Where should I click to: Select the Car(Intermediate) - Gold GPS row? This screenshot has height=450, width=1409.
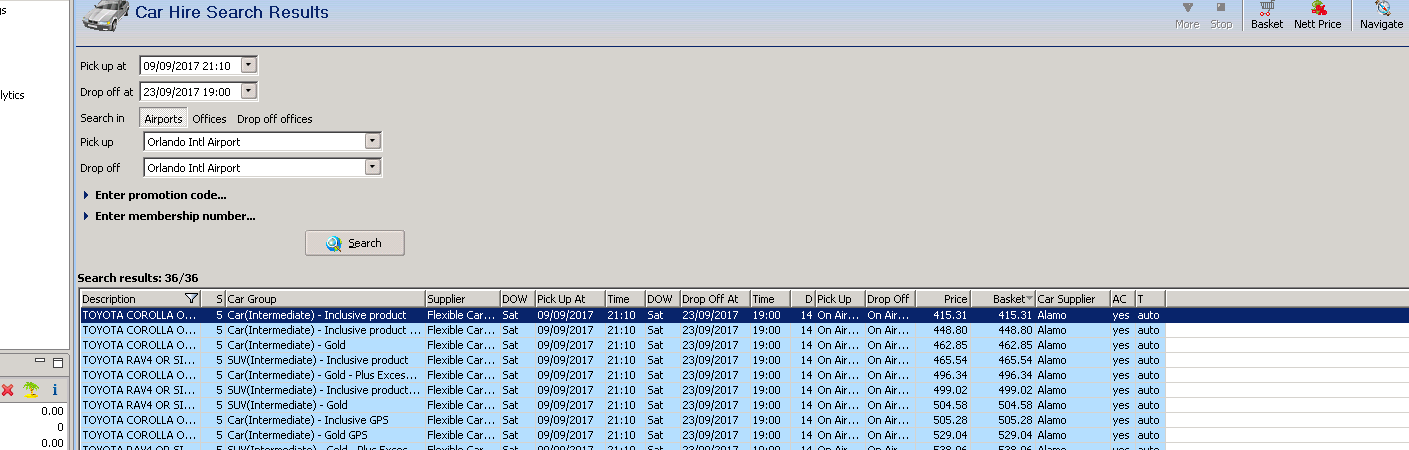(x=744, y=435)
